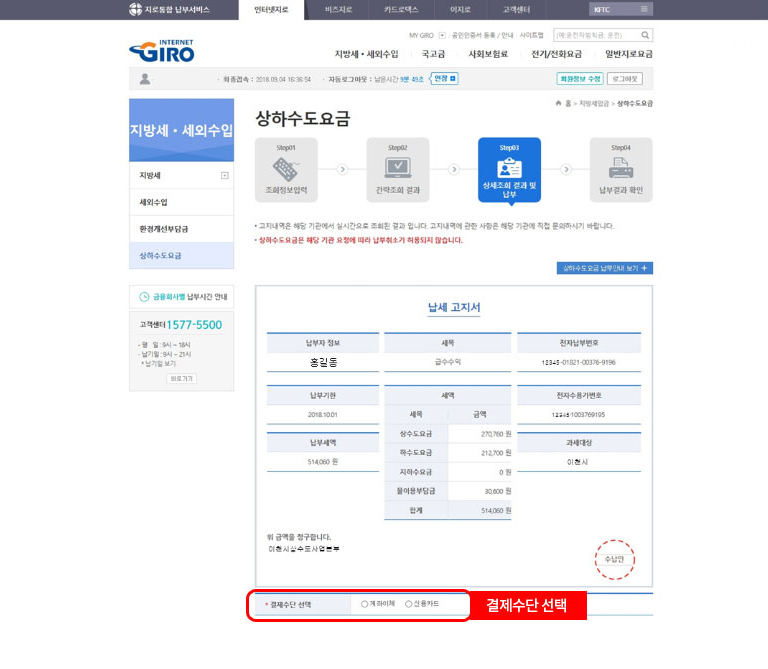Select the 계좌이체 payment radio button

[364, 604]
